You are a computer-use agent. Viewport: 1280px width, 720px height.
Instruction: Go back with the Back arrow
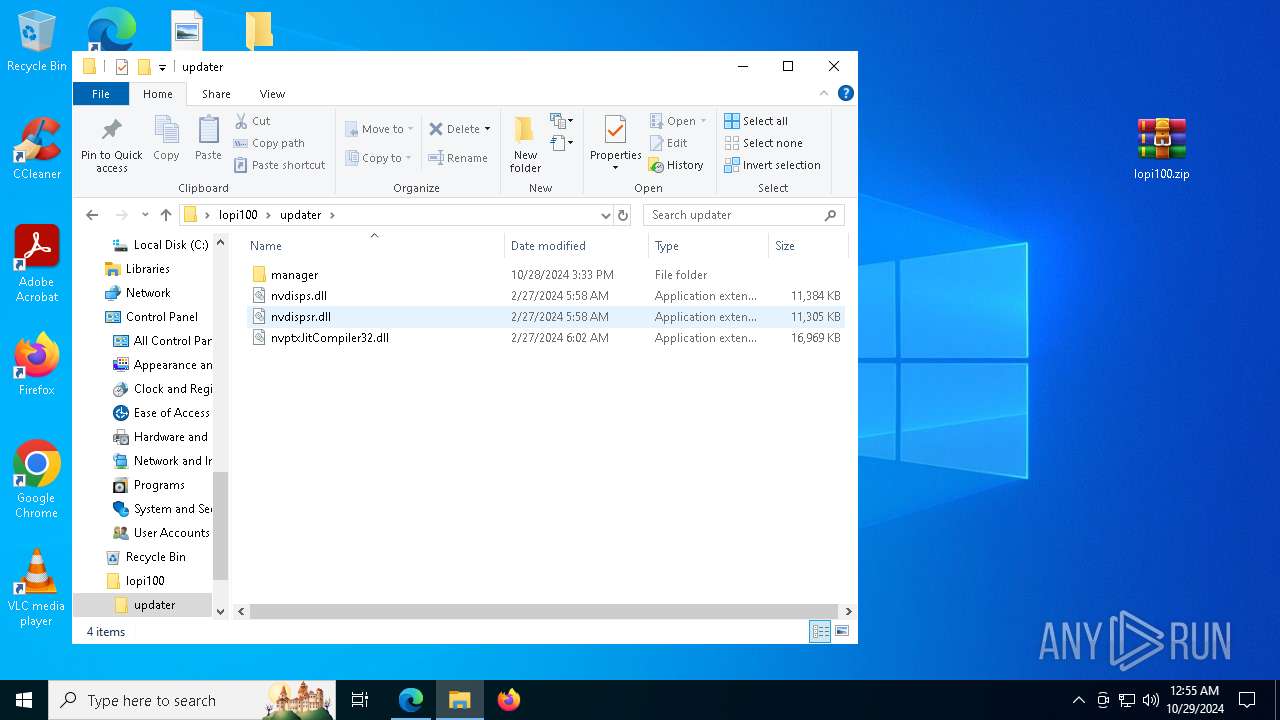pos(92,215)
